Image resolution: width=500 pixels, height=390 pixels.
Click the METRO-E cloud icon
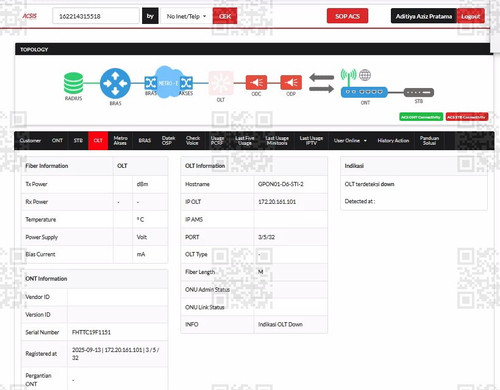click(169, 82)
